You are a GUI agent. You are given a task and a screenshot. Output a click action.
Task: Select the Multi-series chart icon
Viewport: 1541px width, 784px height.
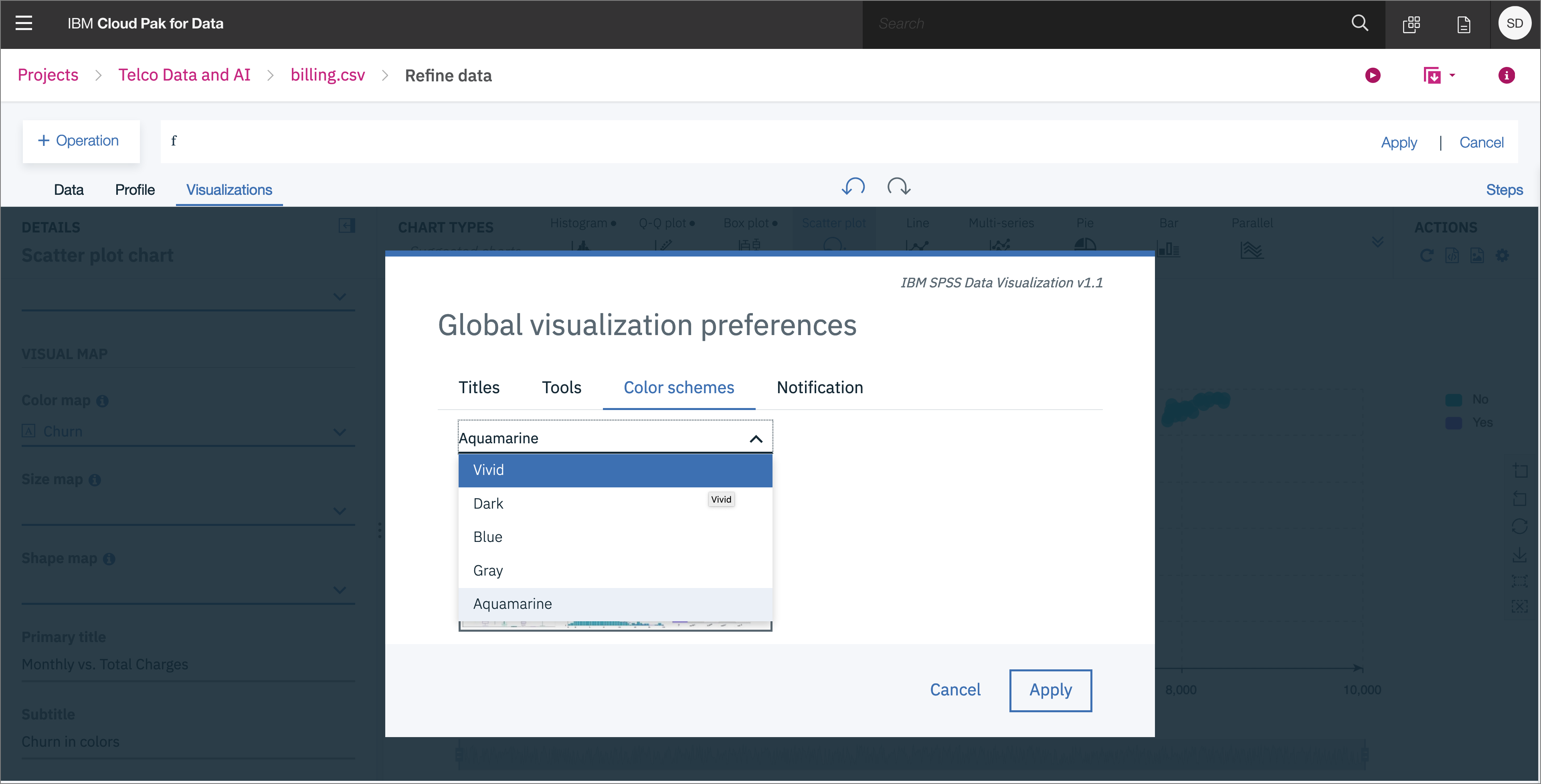point(1000,244)
